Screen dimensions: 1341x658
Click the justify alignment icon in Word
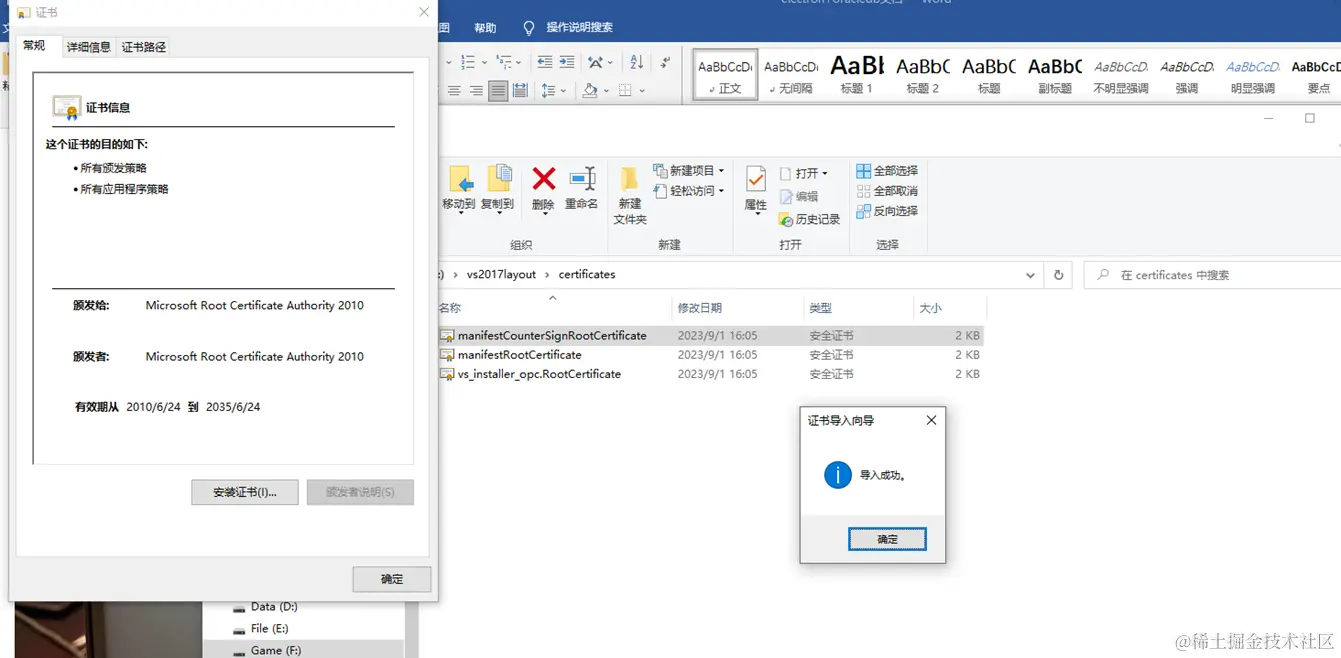click(498, 91)
